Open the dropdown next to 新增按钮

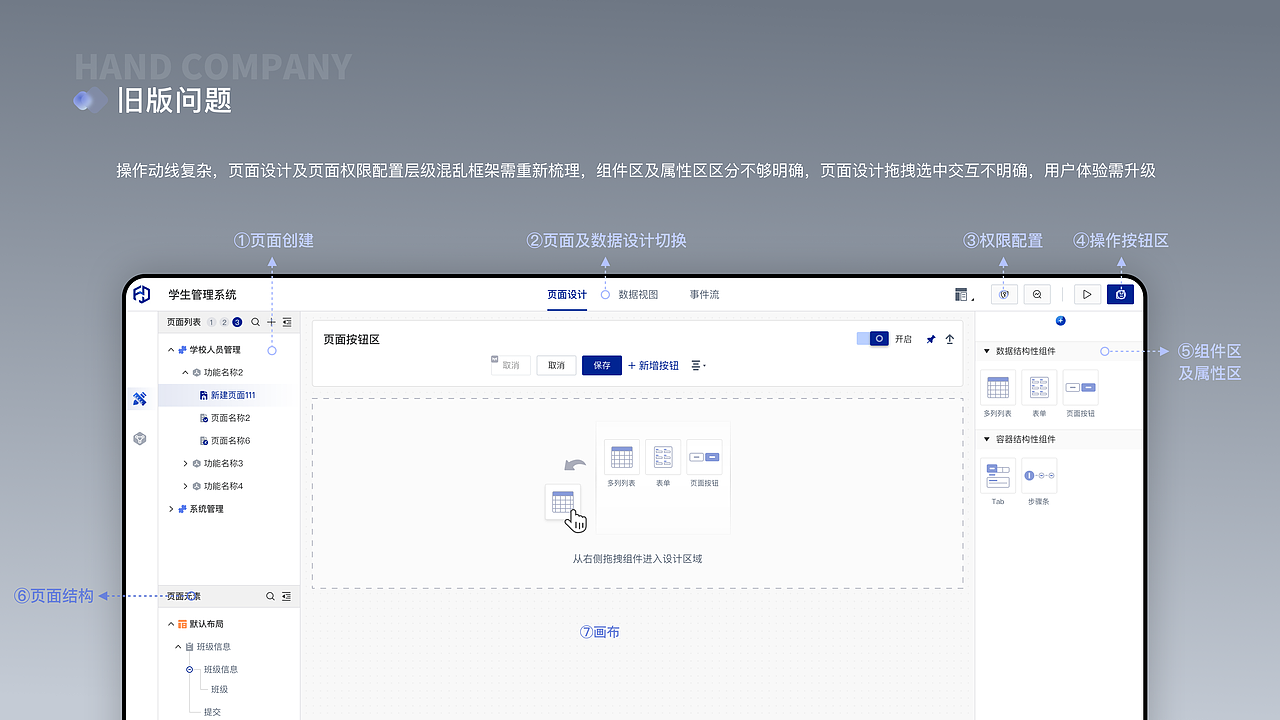(x=698, y=365)
